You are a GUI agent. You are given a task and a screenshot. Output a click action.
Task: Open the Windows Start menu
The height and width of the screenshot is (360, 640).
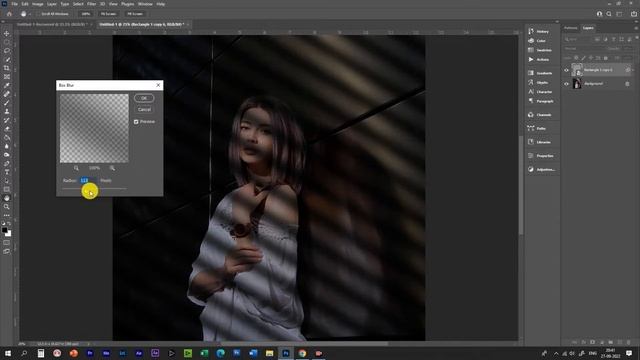8,353
